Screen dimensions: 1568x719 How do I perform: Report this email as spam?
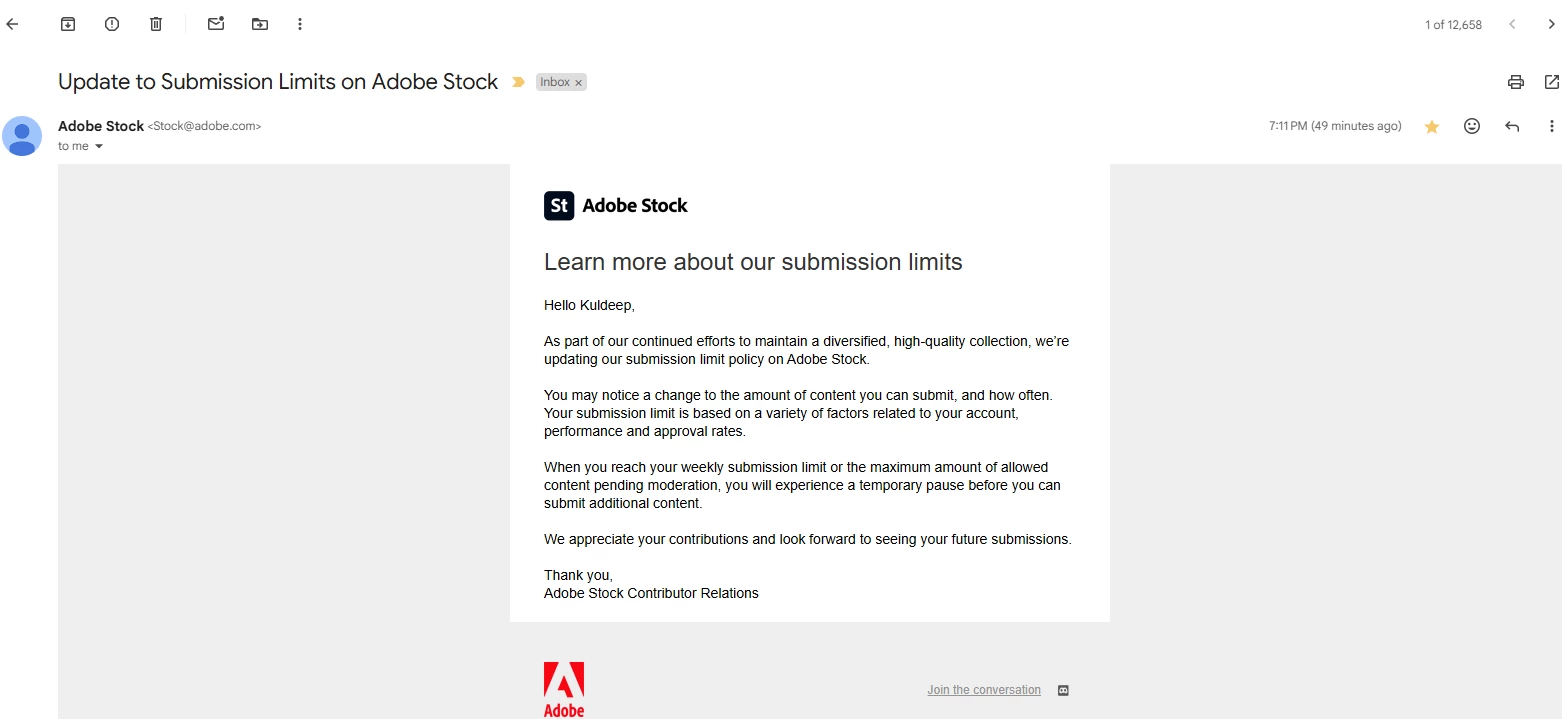coord(112,24)
